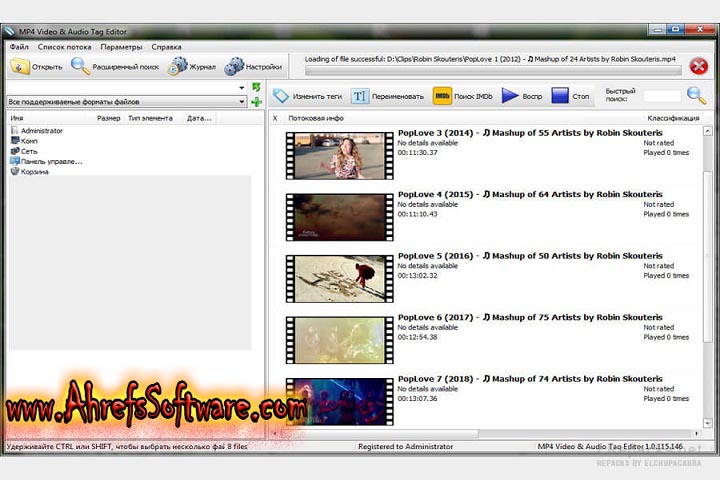Select the PopLove 5 (2016) video thumbnail

tap(339, 277)
